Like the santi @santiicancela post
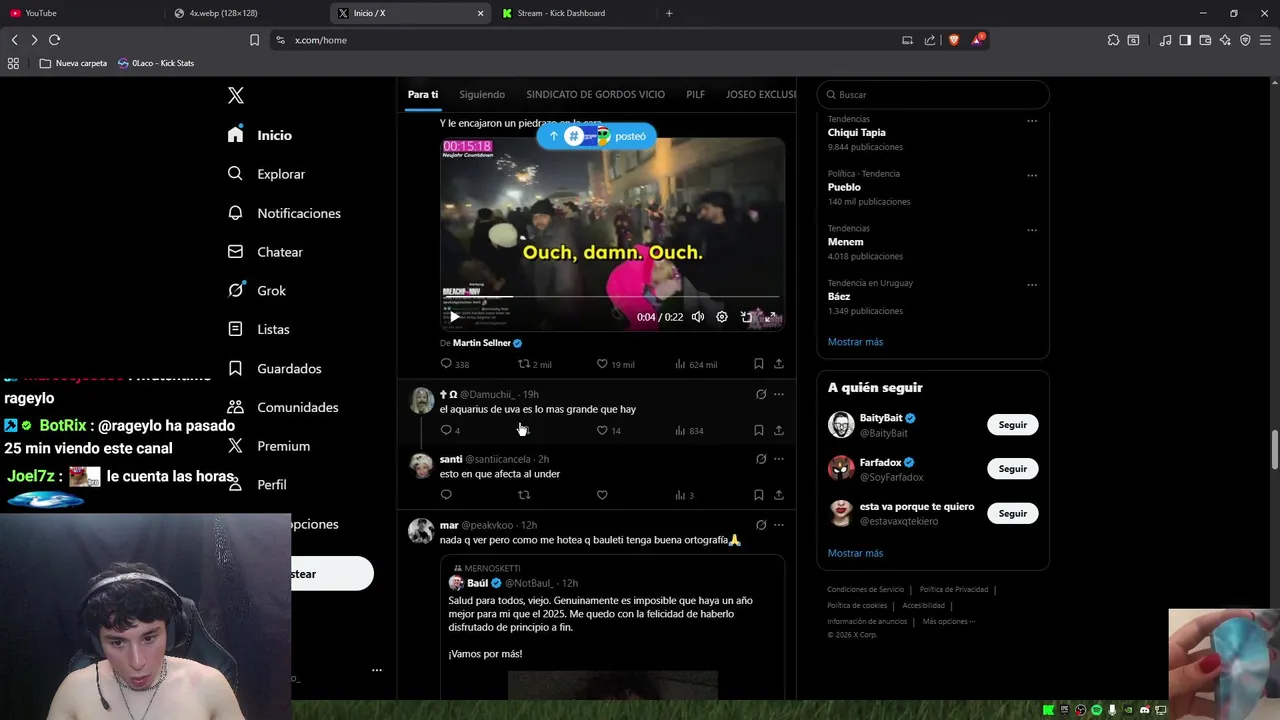Screen dimensions: 1280x720 (x=602, y=495)
